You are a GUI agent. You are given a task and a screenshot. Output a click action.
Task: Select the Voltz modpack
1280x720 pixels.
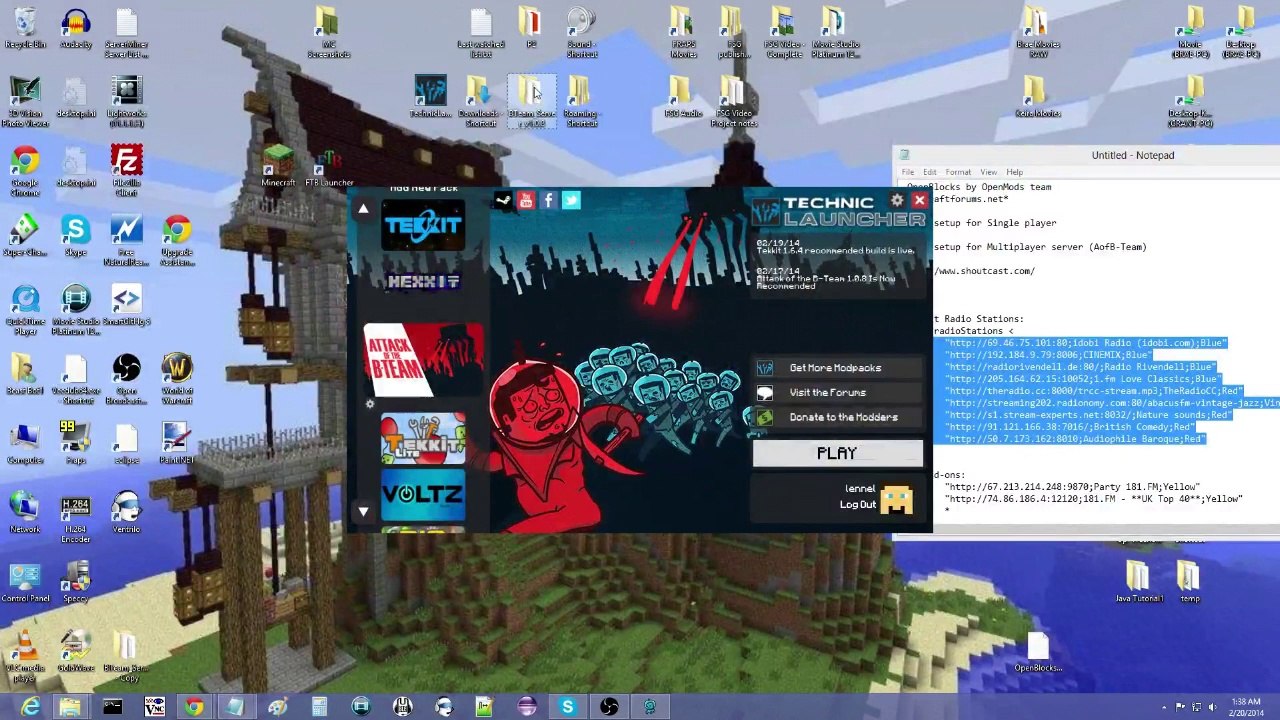point(423,494)
